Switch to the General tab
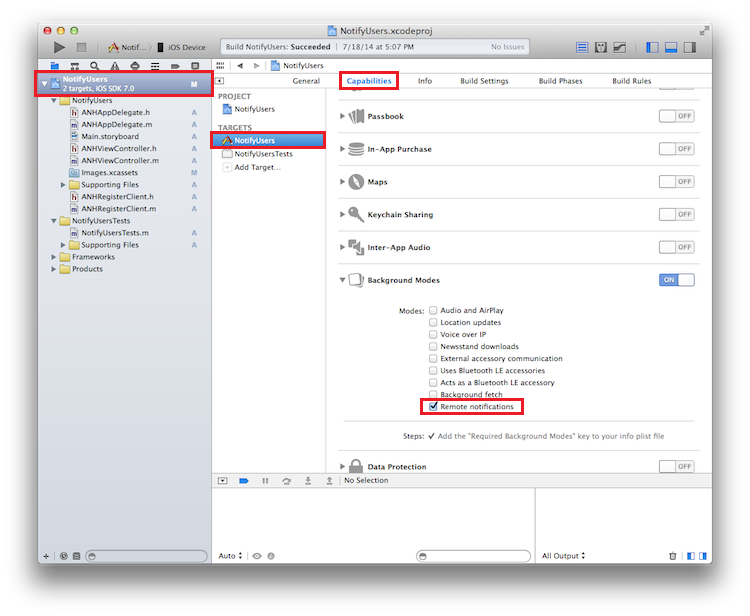The height and width of the screenshot is (616, 750). [x=306, y=81]
